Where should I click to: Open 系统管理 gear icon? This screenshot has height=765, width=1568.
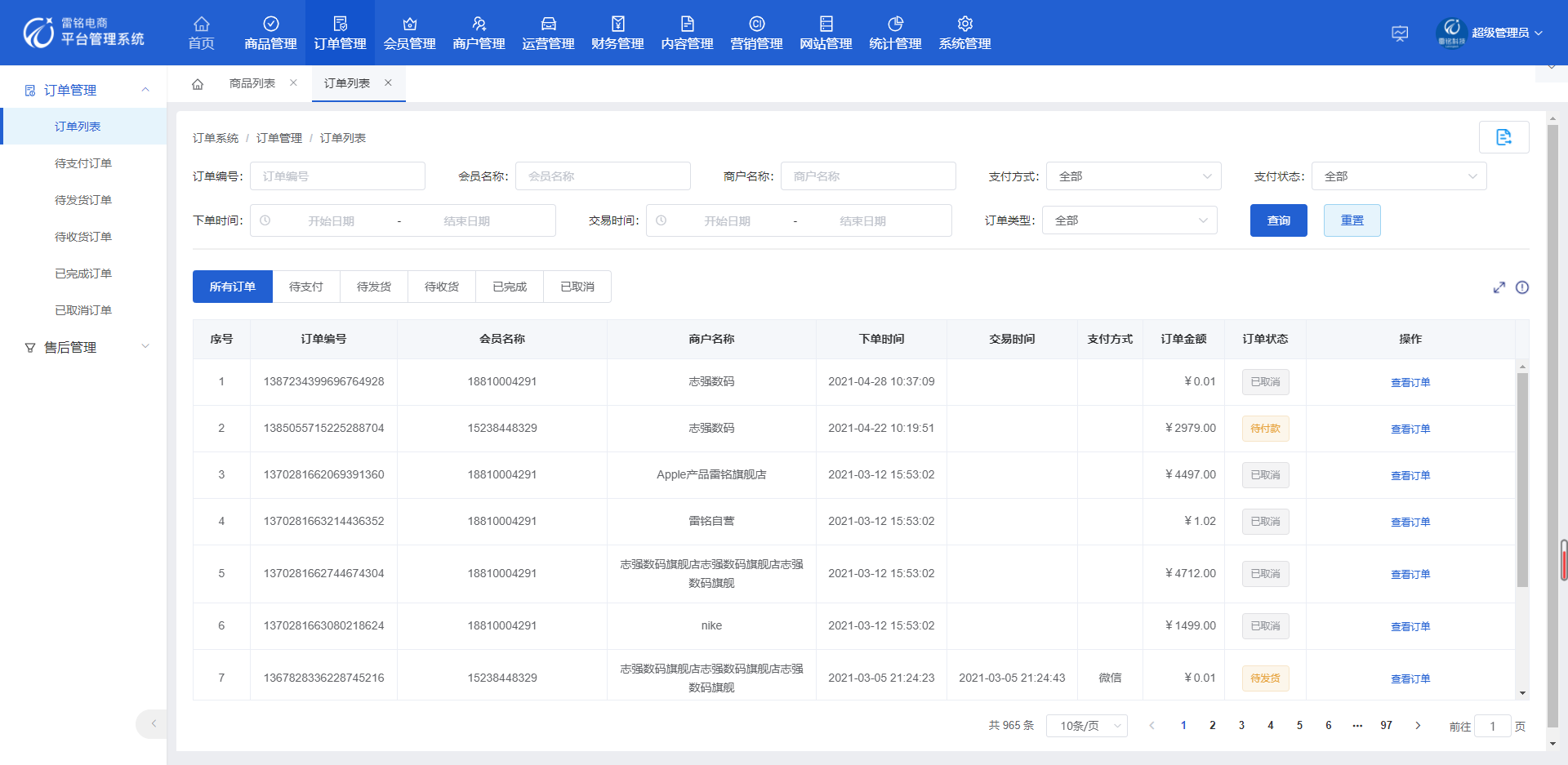pos(965,24)
